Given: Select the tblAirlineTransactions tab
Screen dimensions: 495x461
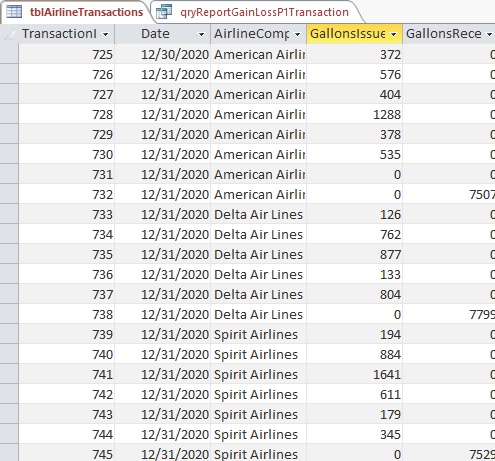Looking at the screenshot, I should click(75, 12).
